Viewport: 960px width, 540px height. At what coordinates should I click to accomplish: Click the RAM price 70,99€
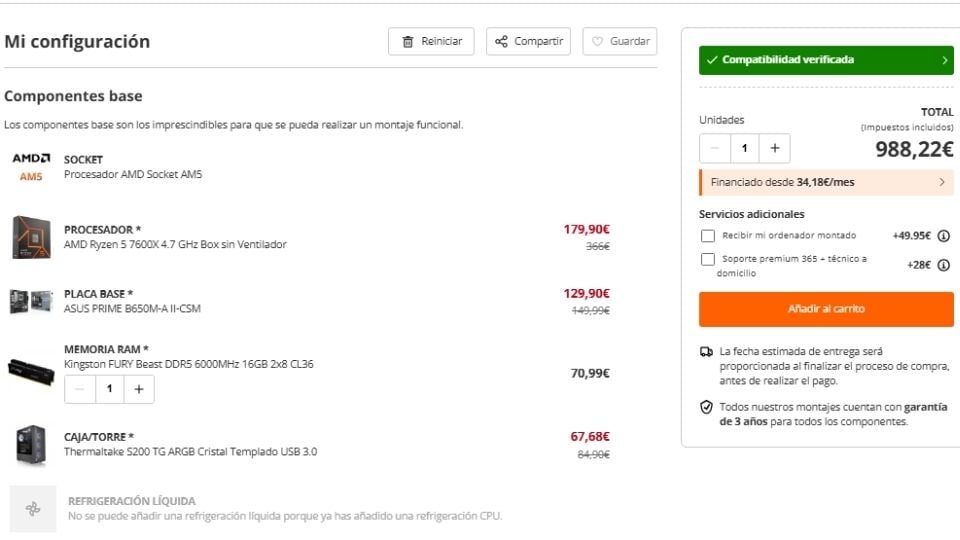590,373
